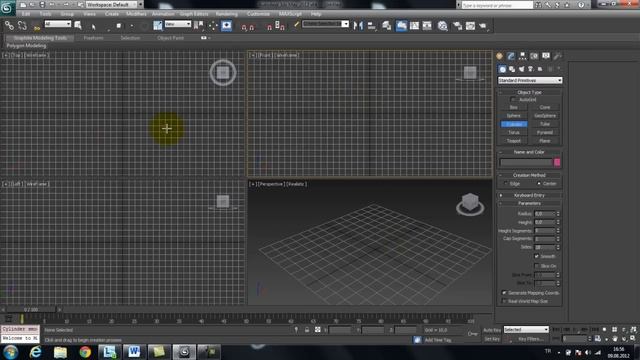Click the Torus primitive button
The height and width of the screenshot is (360, 640).
[513, 132]
